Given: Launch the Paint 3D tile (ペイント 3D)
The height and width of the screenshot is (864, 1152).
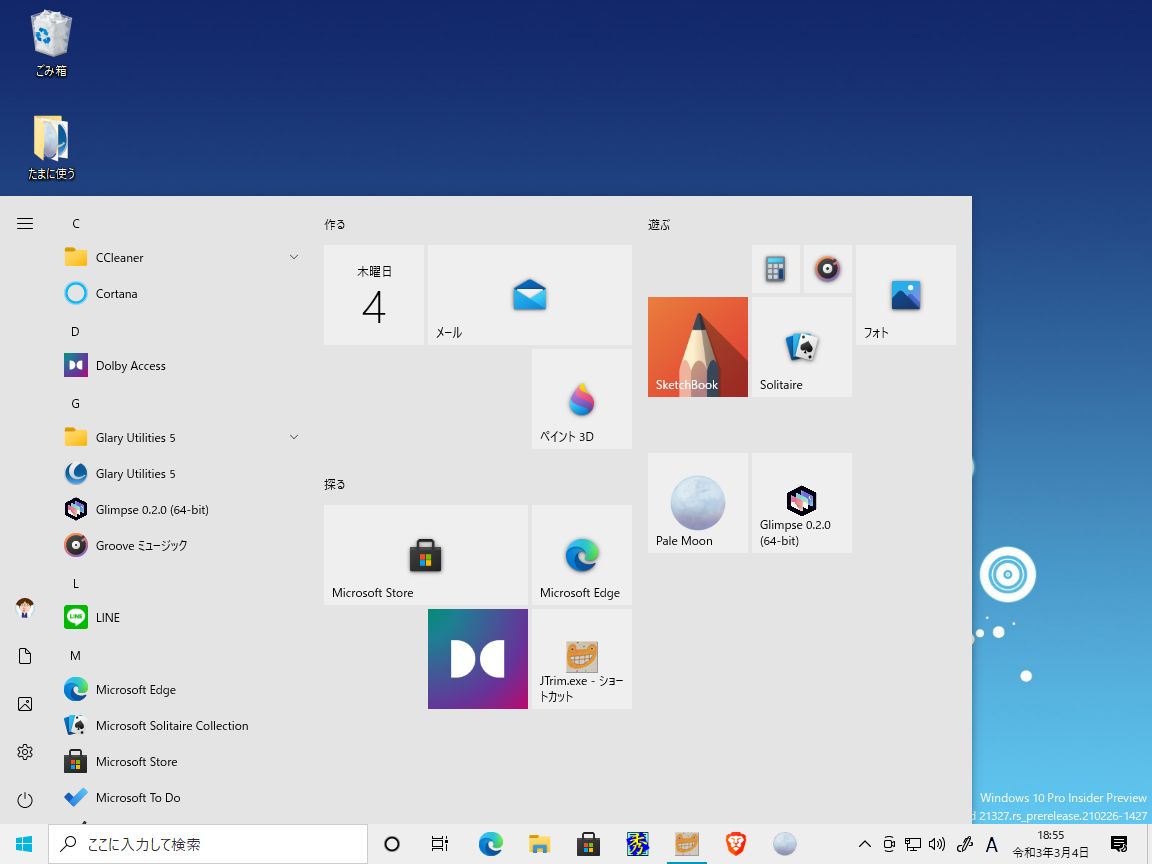Looking at the screenshot, I should point(581,399).
